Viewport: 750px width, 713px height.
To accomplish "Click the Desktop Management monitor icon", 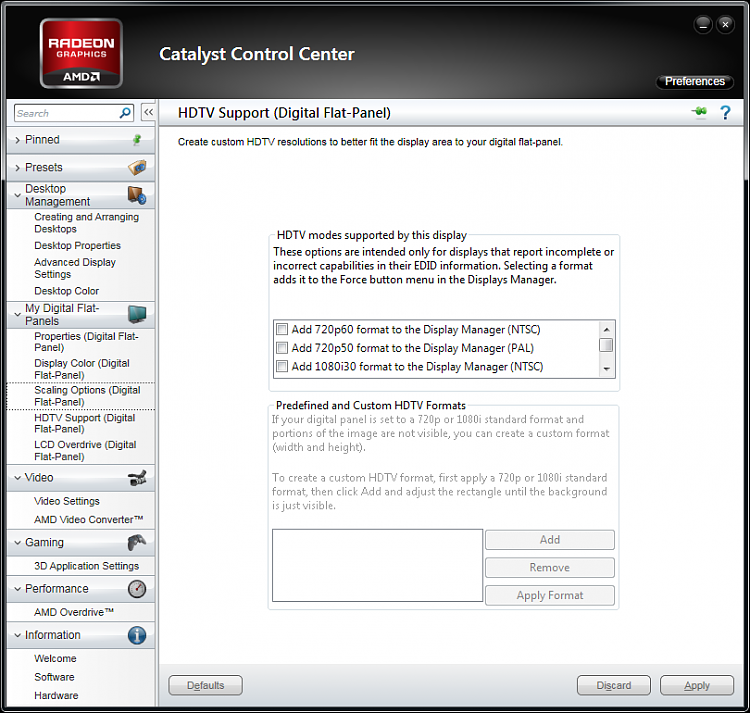I will [x=137, y=195].
